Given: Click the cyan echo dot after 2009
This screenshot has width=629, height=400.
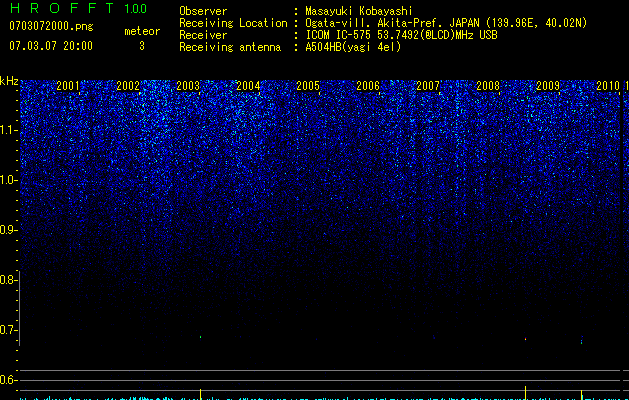Looking at the screenshot, I should 581,342.
